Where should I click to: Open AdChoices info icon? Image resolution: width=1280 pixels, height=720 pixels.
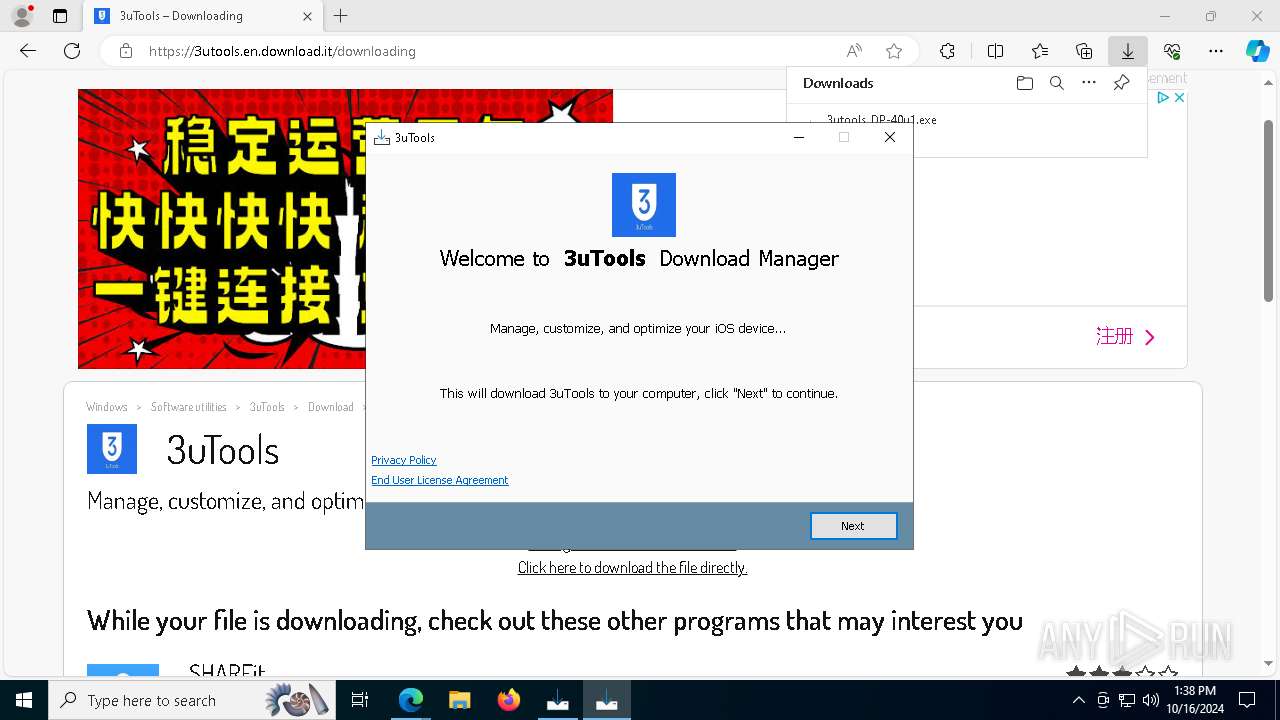[x=1164, y=97]
